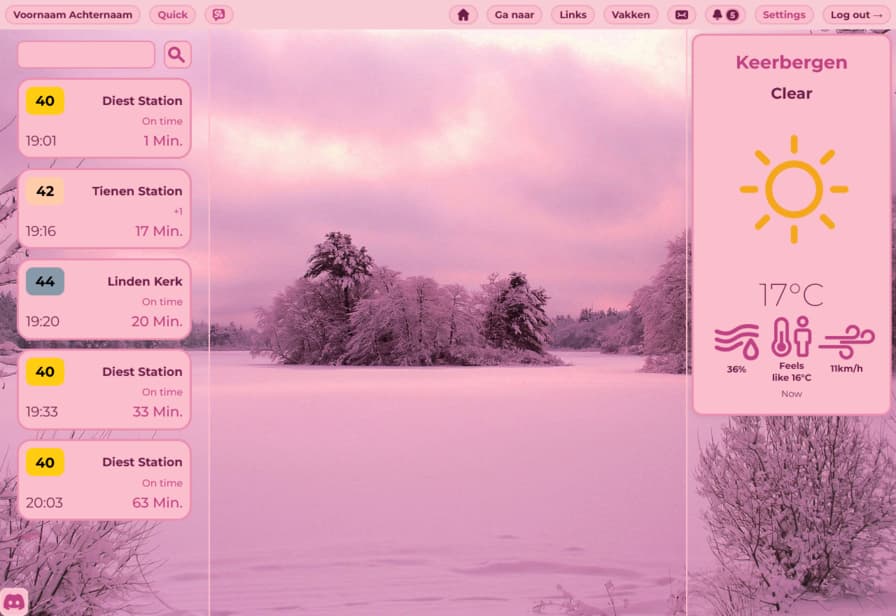
Task: Open the Discord icon in the corner
Action: pyautogui.click(x=14, y=601)
